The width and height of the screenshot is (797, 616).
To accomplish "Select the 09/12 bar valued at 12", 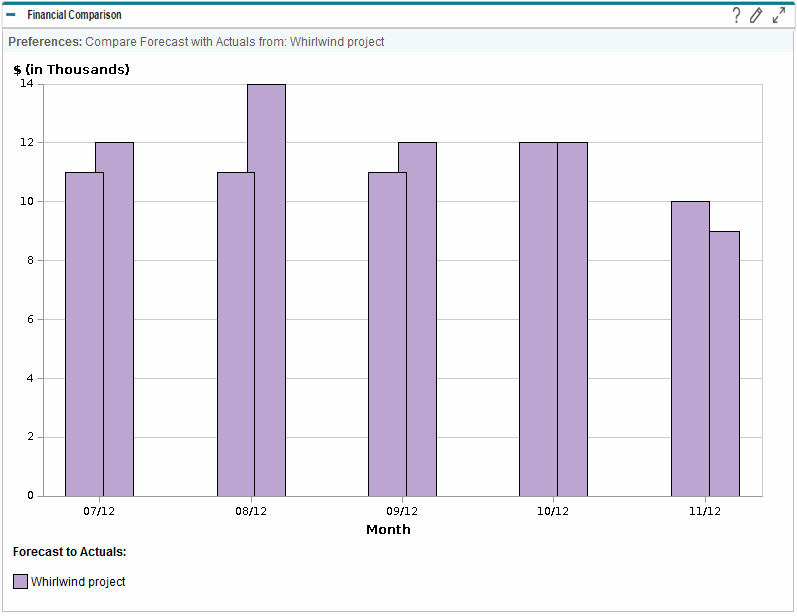I will click(x=418, y=319).
